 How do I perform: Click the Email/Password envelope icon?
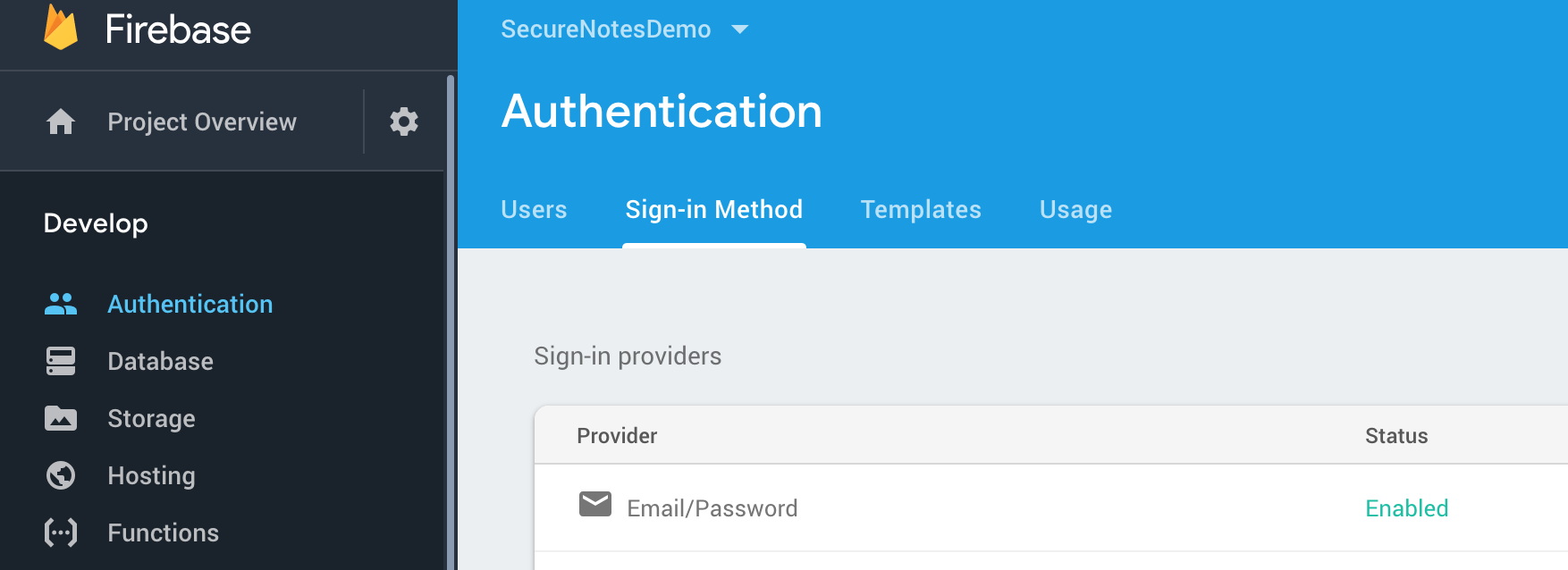[595, 505]
